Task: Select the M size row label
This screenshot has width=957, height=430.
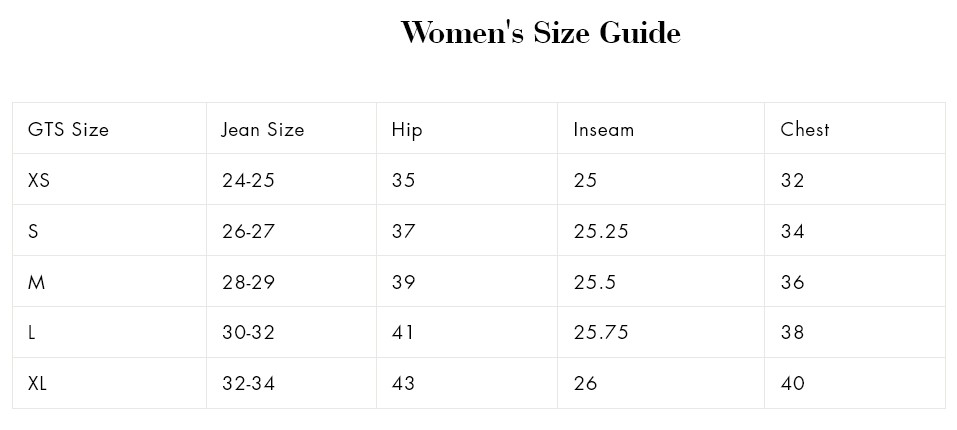Action: (x=37, y=282)
